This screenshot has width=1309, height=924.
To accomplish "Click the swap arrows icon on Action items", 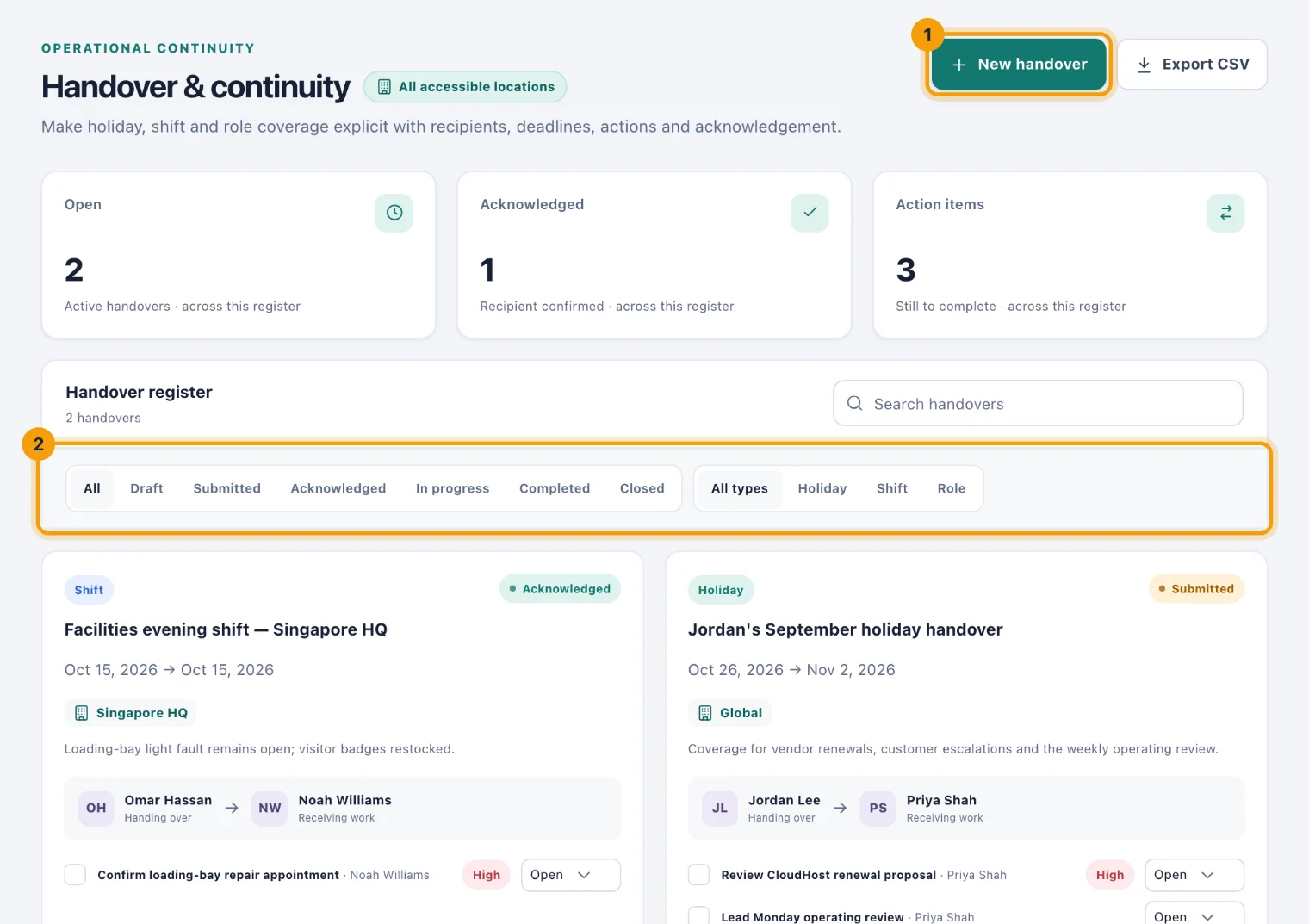I will [1225, 213].
